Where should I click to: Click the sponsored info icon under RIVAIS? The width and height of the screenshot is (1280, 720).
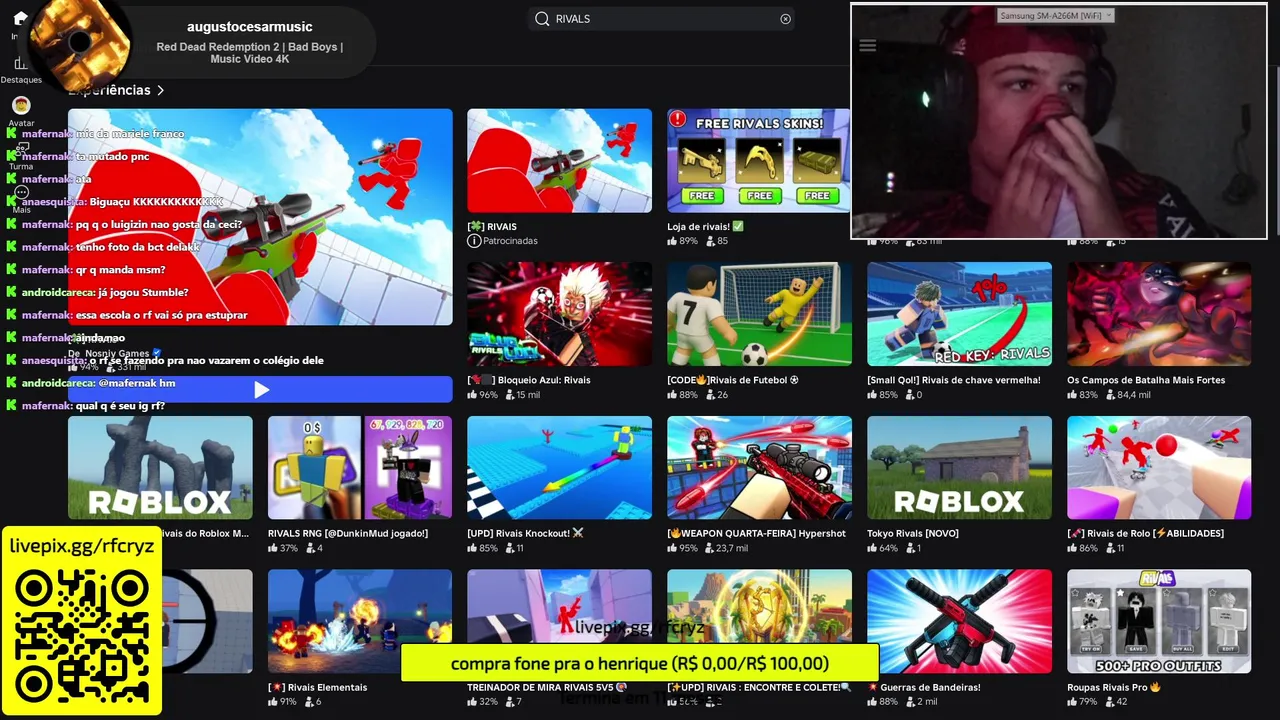click(474, 241)
